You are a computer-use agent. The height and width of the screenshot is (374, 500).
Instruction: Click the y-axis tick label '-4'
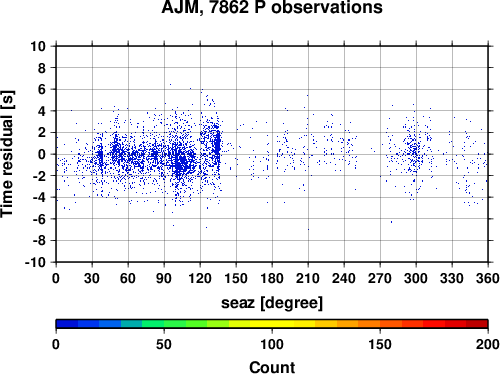point(39,197)
